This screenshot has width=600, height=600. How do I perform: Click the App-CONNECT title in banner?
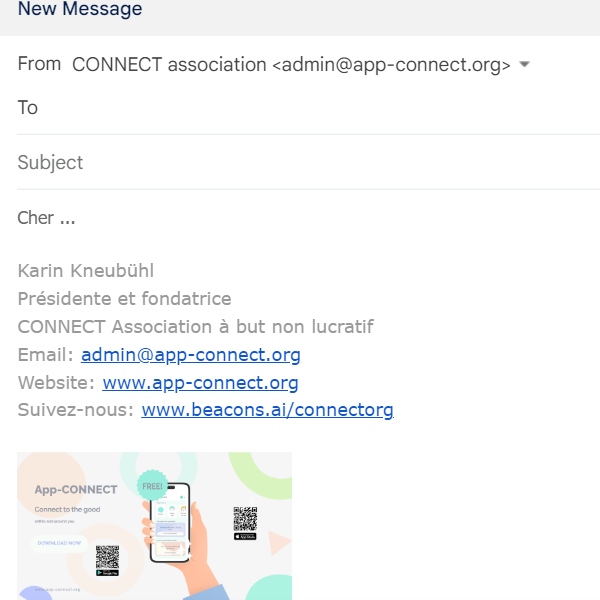pyautogui.click(x=76, y=490)
